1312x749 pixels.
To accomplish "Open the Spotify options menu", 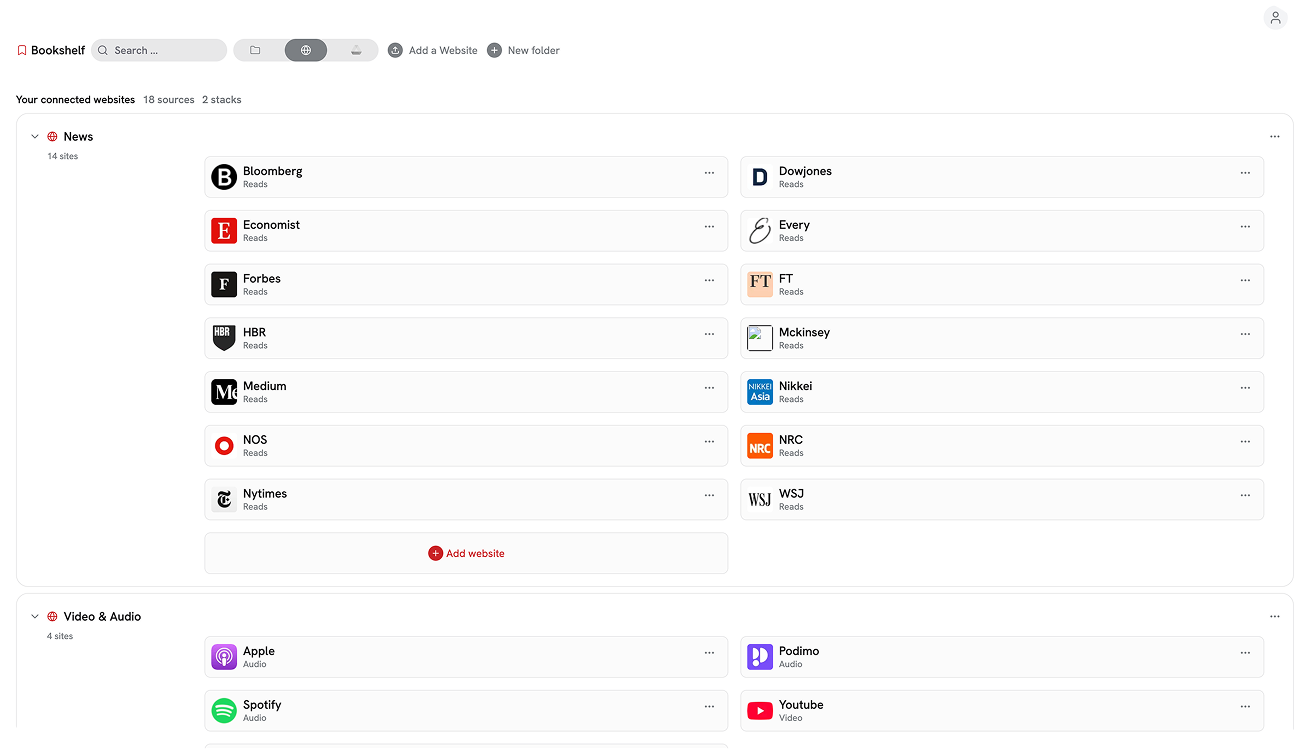I will 709,707.
